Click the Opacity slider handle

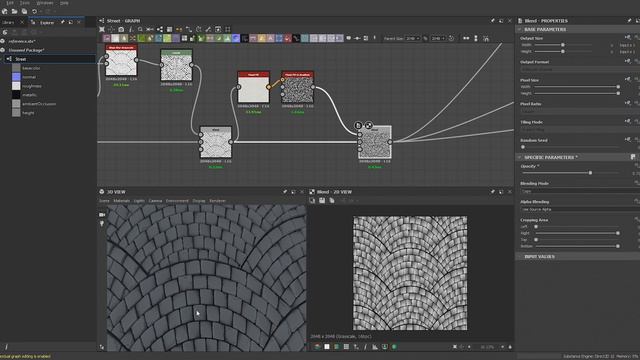point(590,173)
